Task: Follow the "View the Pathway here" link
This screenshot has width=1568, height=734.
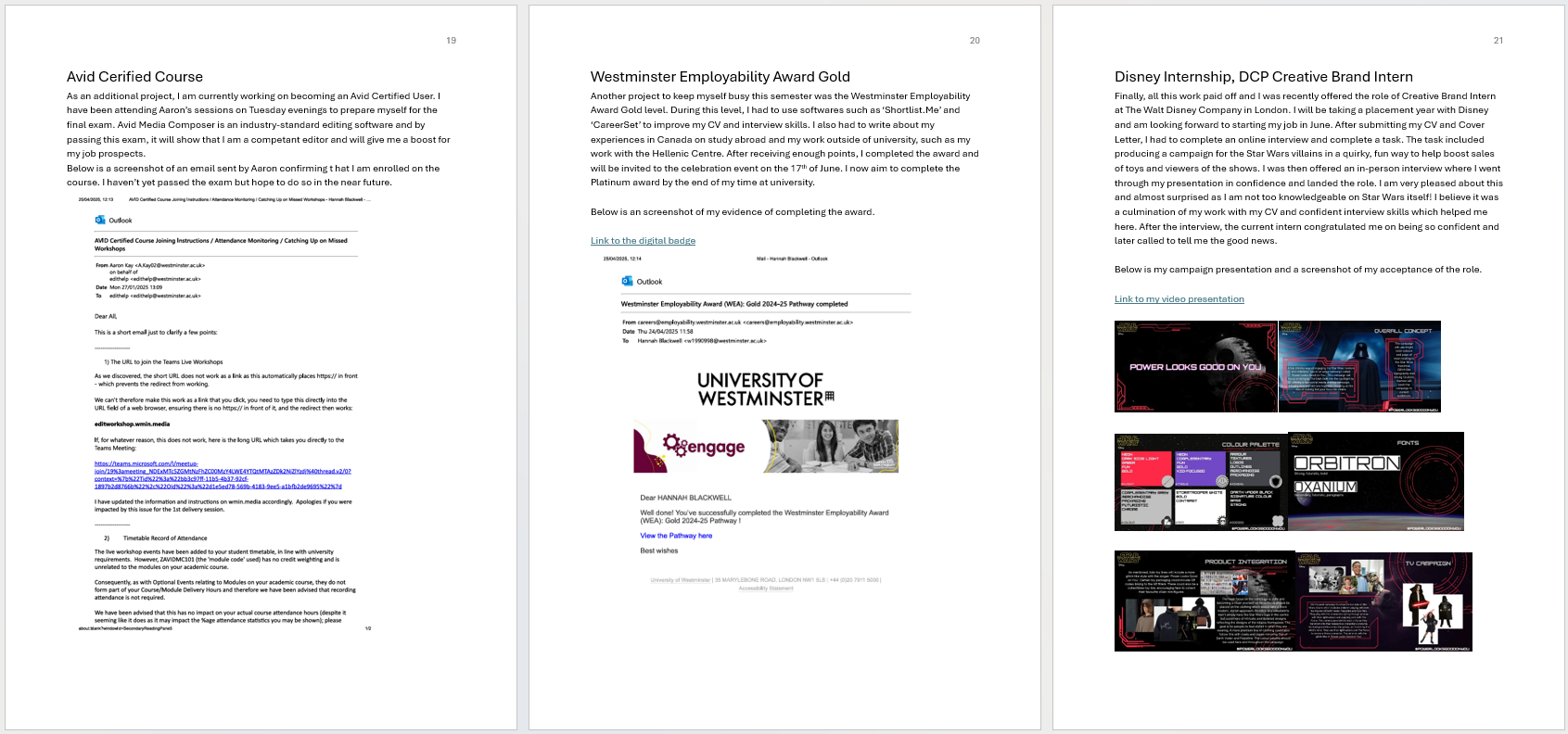Action: 676,536
